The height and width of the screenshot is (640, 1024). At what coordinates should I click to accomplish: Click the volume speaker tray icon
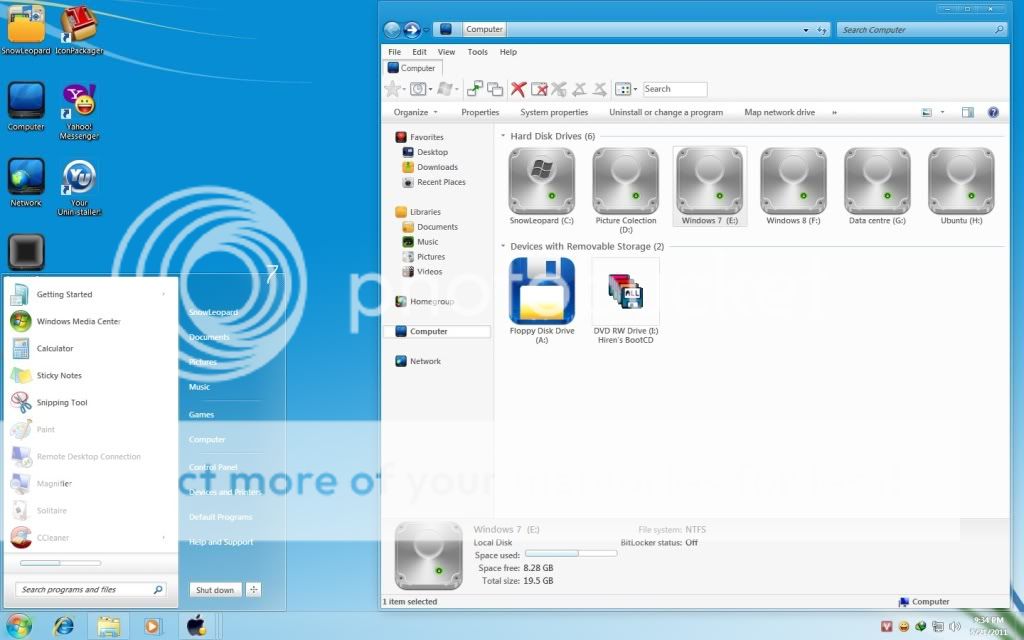click(x=954, y=627)
